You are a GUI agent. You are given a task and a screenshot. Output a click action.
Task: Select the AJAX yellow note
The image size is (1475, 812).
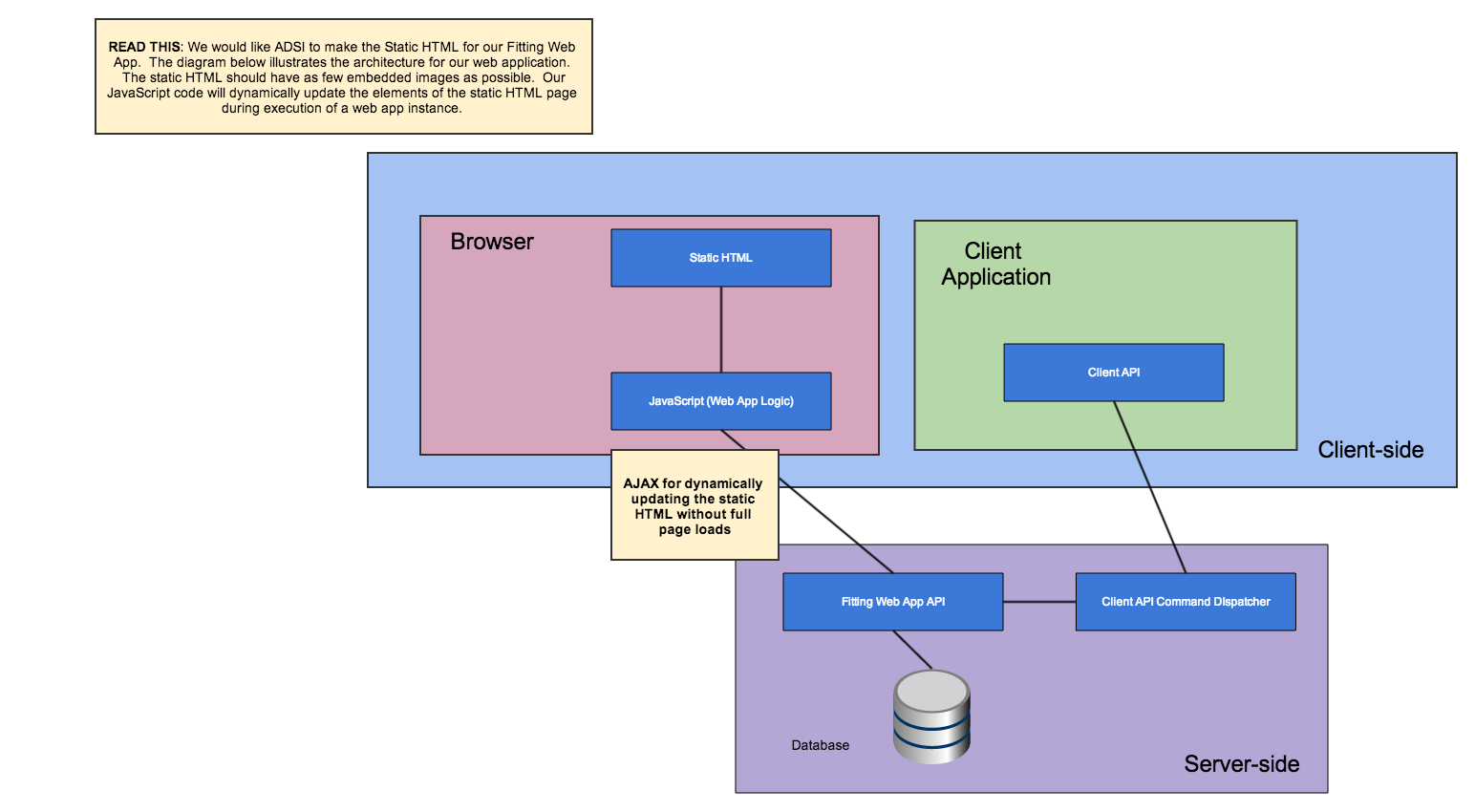click(695, 506)
